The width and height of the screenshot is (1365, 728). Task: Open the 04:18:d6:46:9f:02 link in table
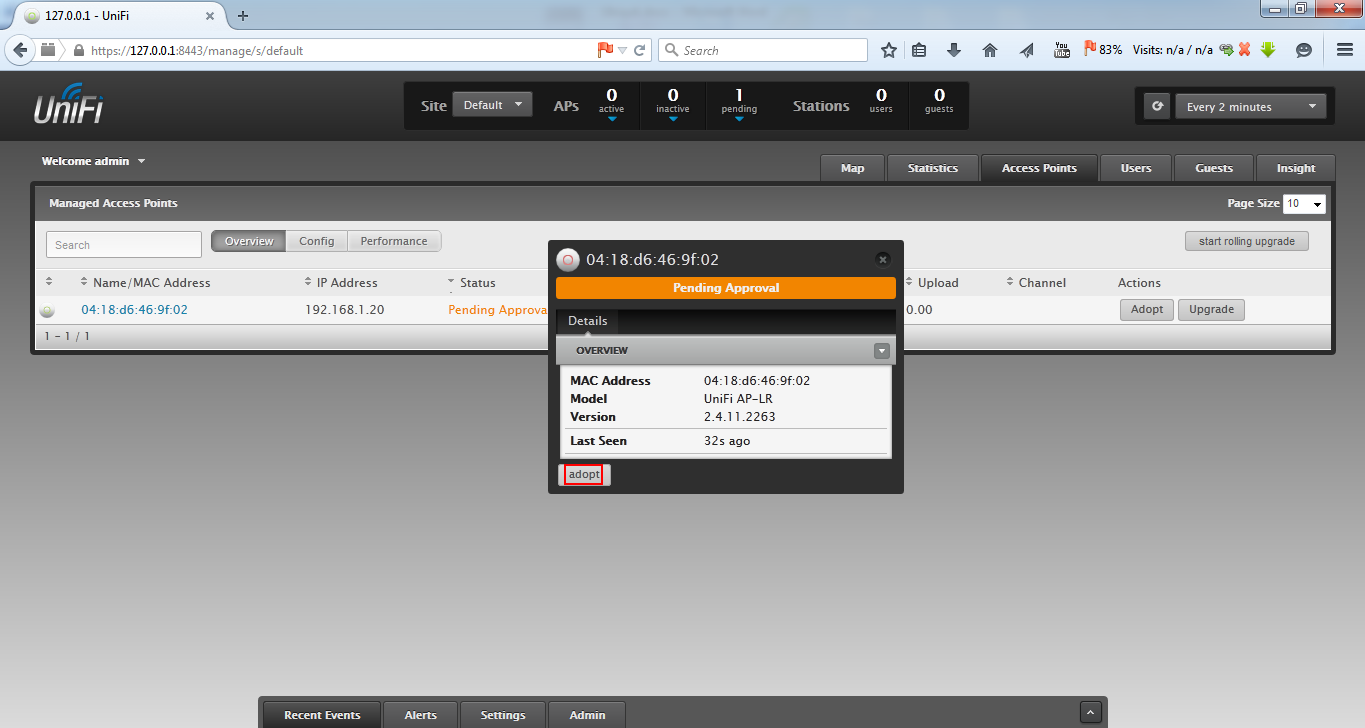click(134, 310)
